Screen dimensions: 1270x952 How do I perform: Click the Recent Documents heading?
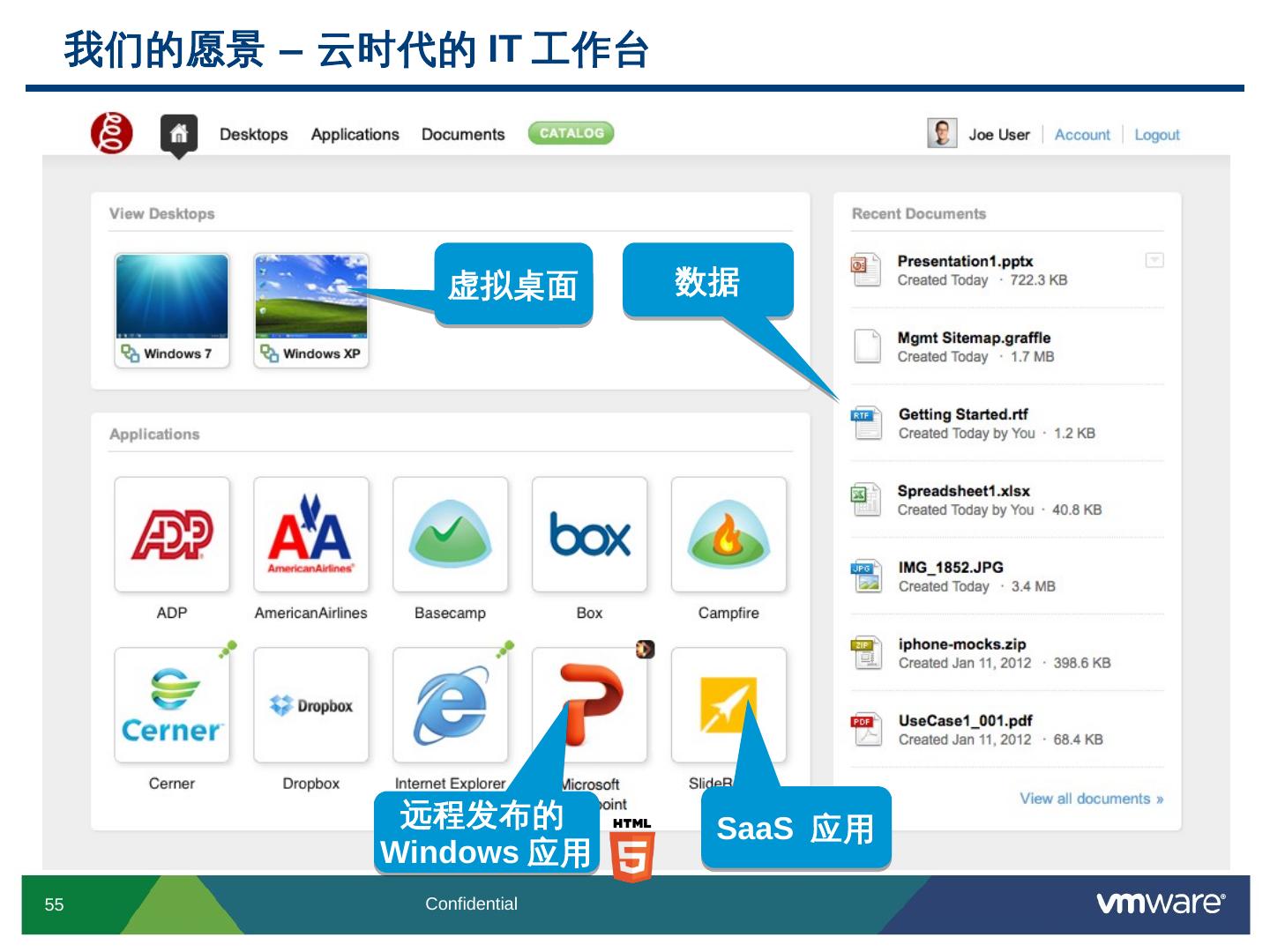click(919, 213)
